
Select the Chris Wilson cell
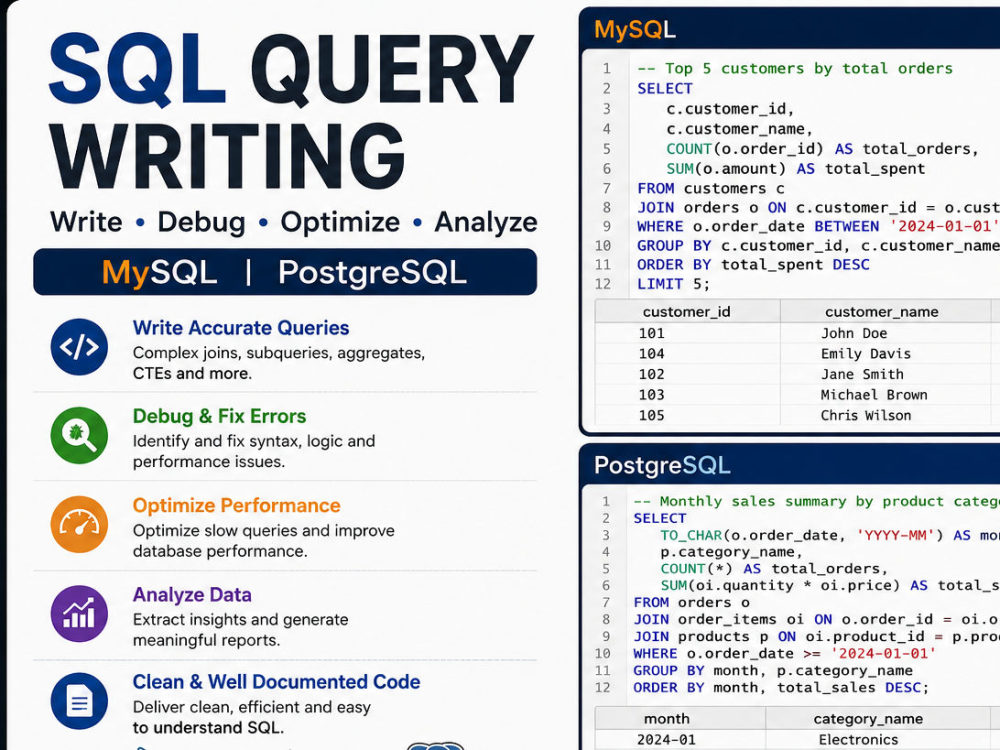point(865,415)
